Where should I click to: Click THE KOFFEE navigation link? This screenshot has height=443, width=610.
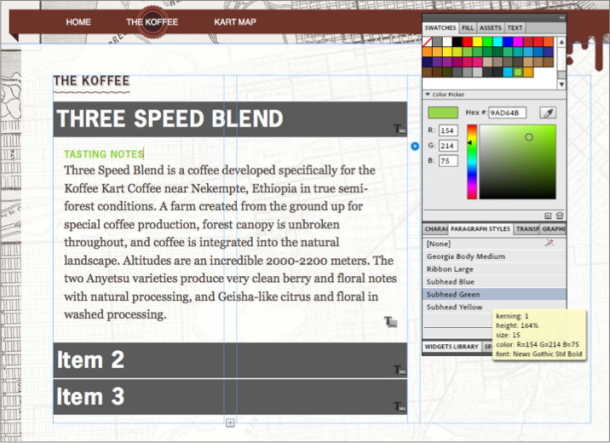click(x=152, y=22)
